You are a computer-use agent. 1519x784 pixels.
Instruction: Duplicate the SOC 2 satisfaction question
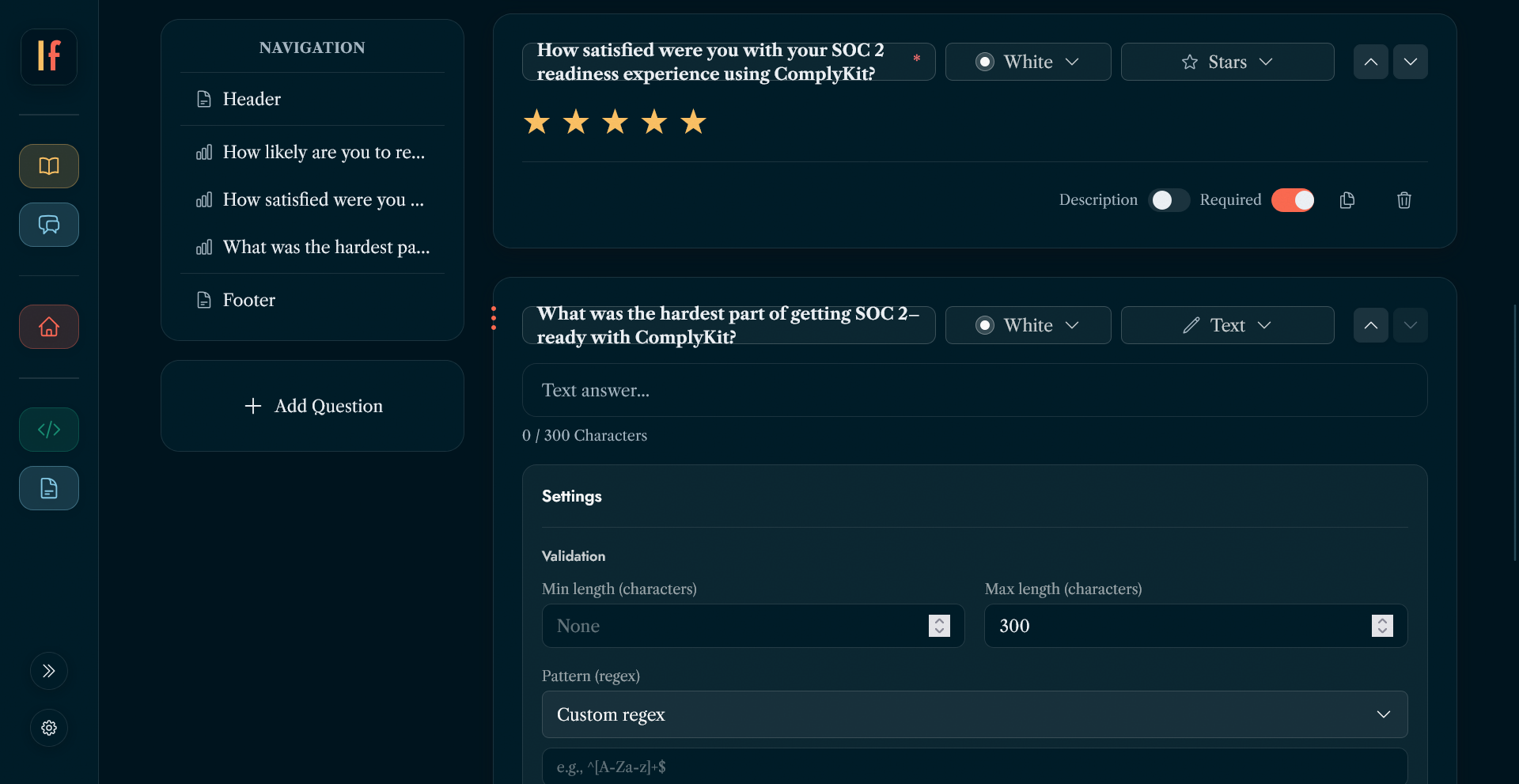pos(1347,200)
